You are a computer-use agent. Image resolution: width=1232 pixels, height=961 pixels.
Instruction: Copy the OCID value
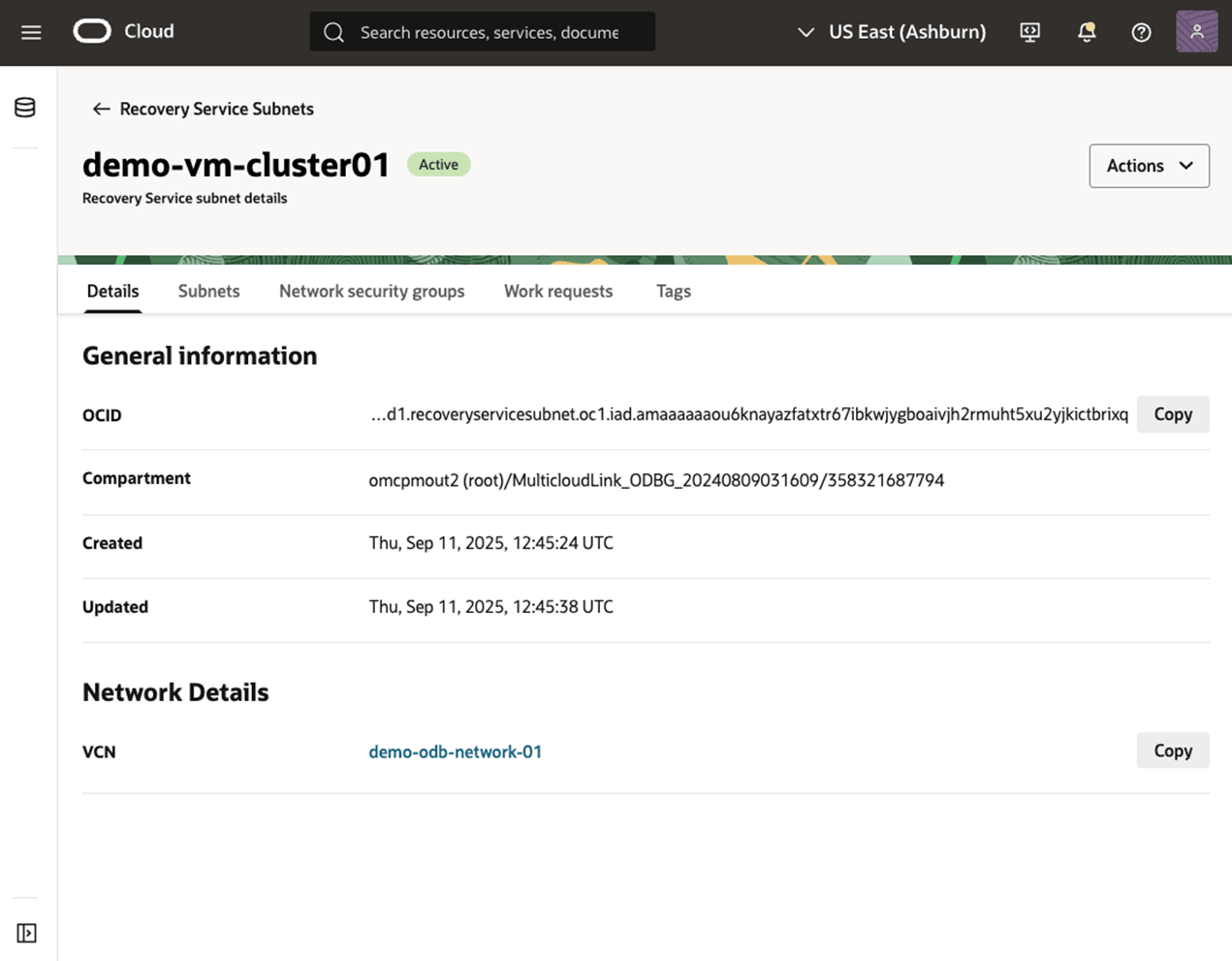pos(1173,414)
